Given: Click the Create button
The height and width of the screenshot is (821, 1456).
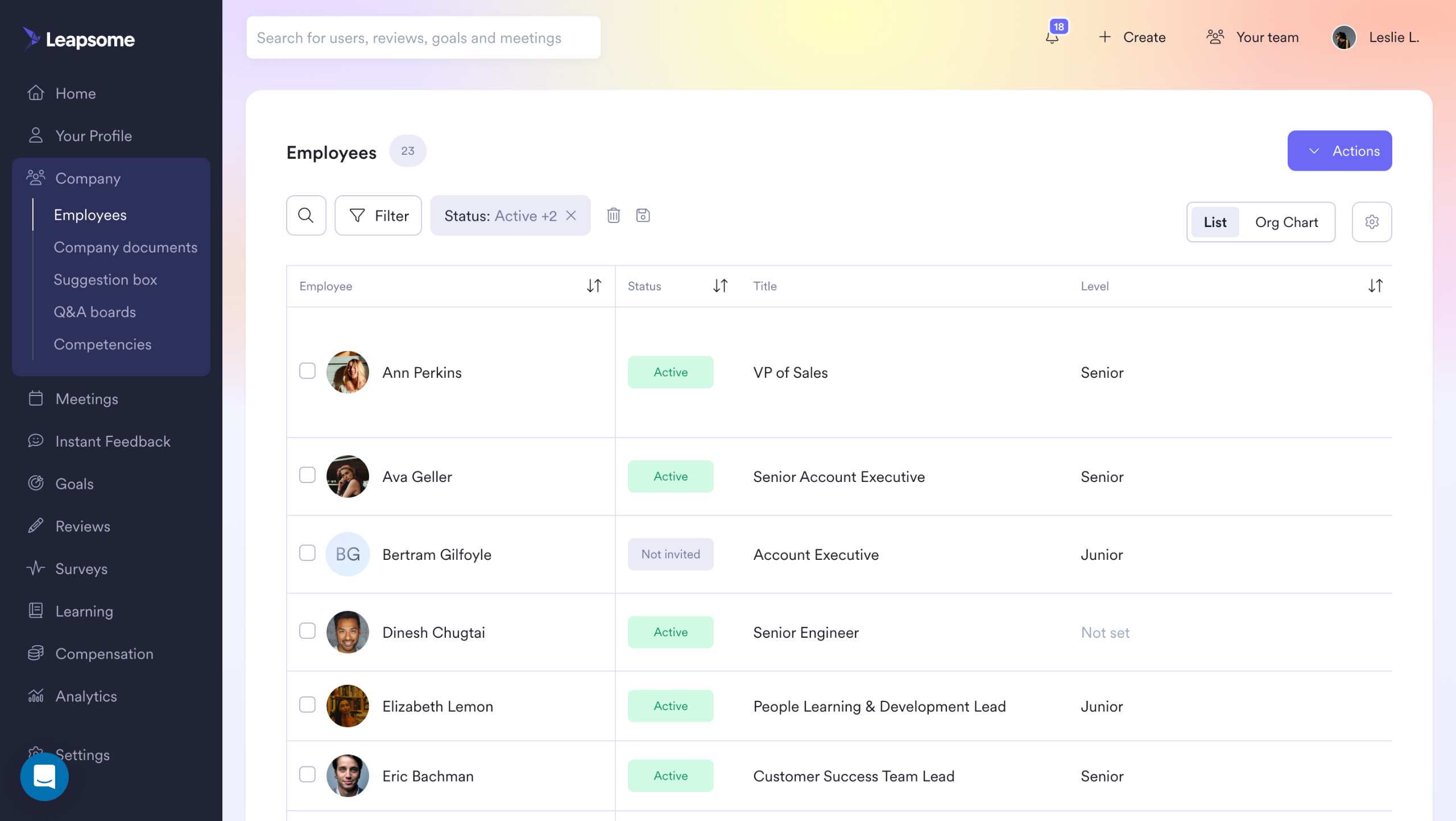Looking at the screenshot, I should (x=1132, y=38).
